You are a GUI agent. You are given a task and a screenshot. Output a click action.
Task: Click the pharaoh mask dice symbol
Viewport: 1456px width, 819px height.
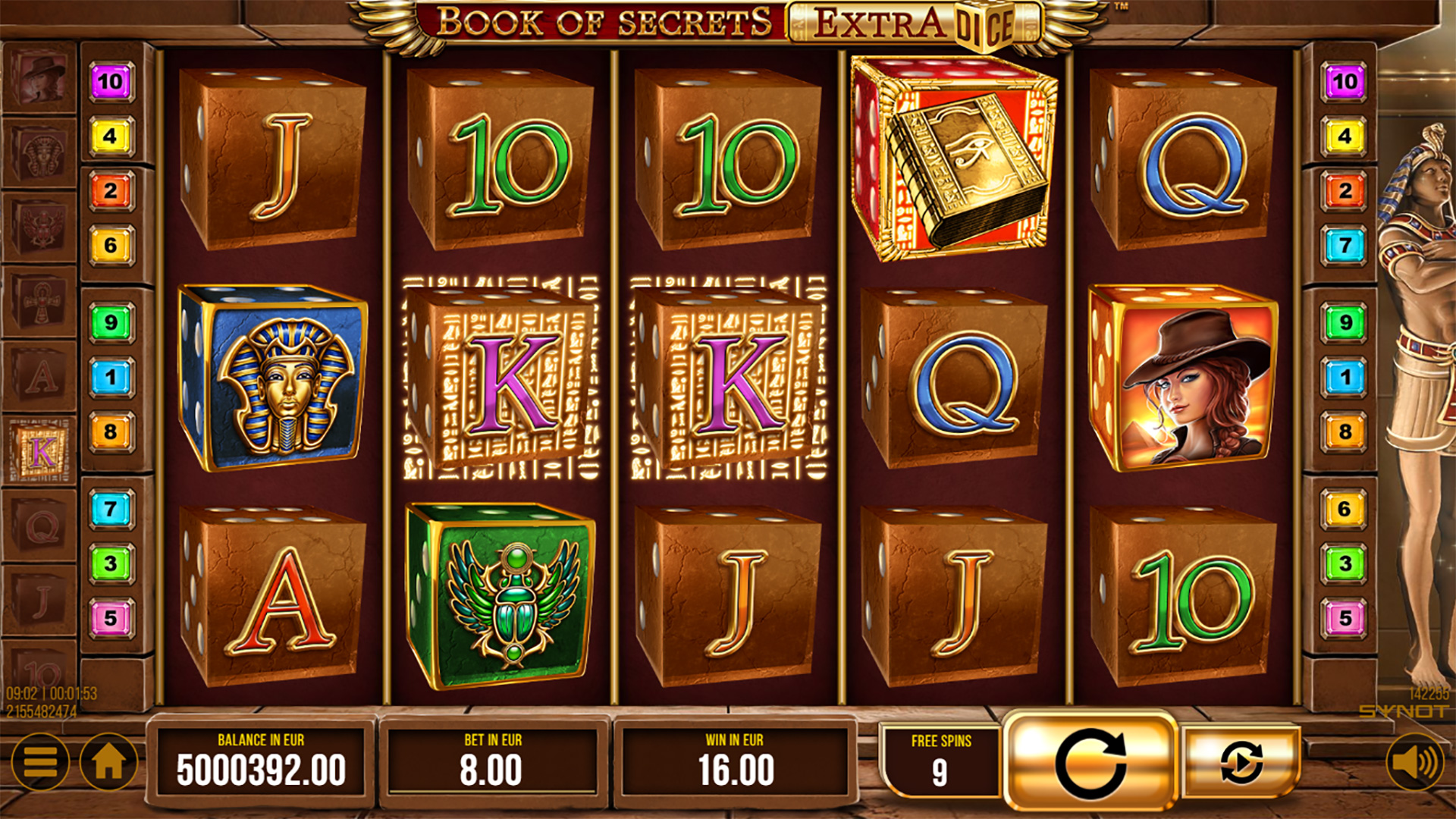272,377
